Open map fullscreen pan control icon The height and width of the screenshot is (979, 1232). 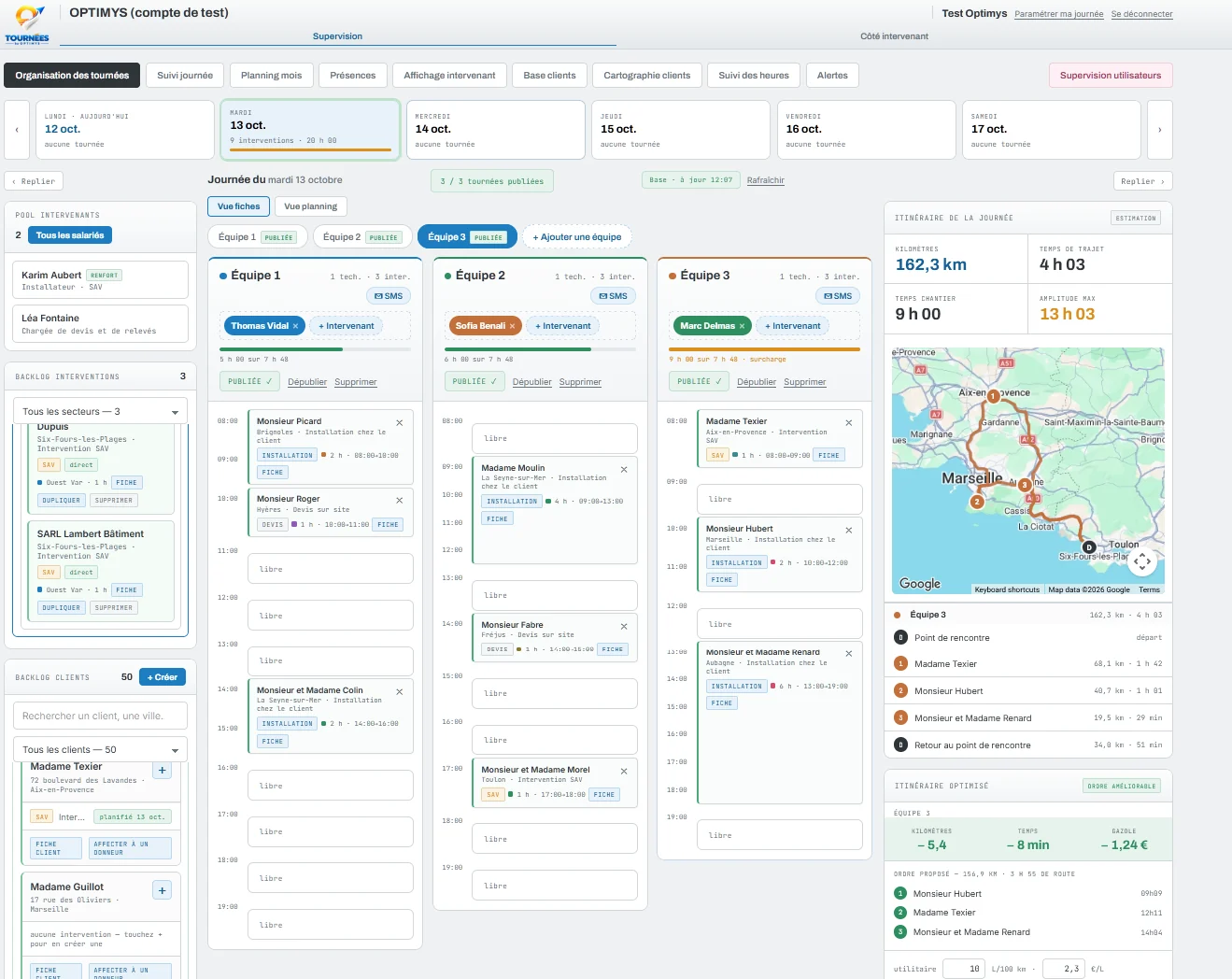click(1142, 561)
